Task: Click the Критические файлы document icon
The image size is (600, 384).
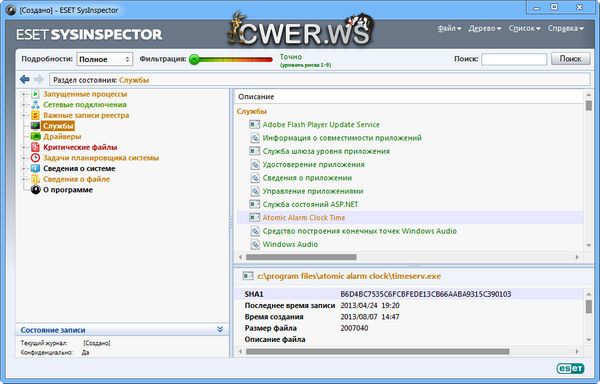Action: tap(35, 147)
